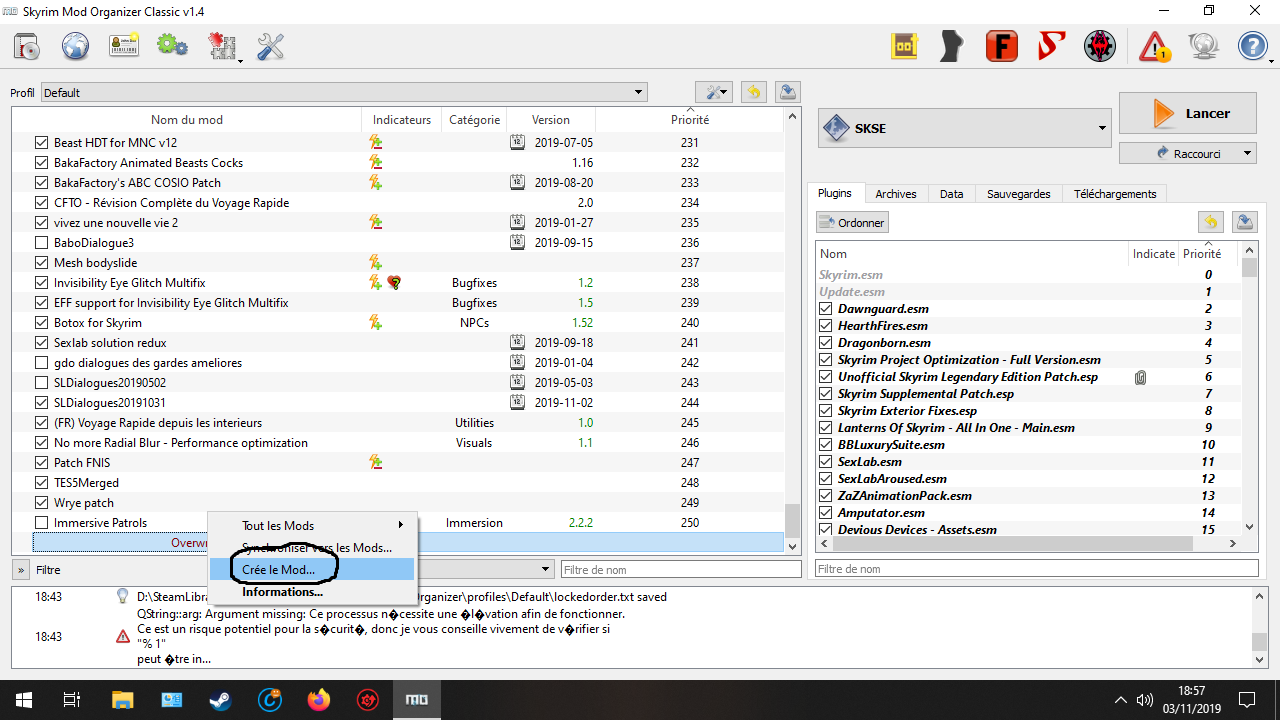Switch to the Sauvegardes tab
Image resolution: width=1280 pixels, height=720 pixels.
(1018, 194)
